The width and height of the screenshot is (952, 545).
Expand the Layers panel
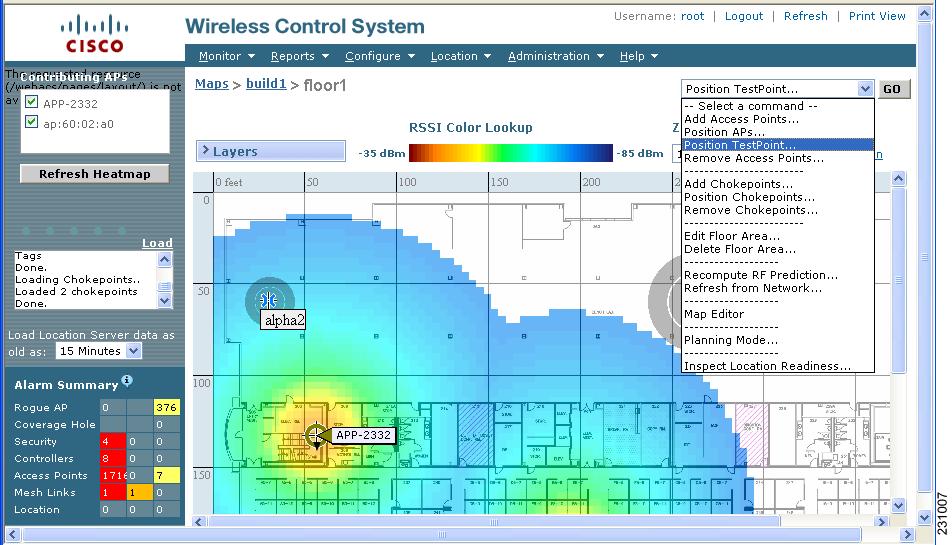[271, 151]
